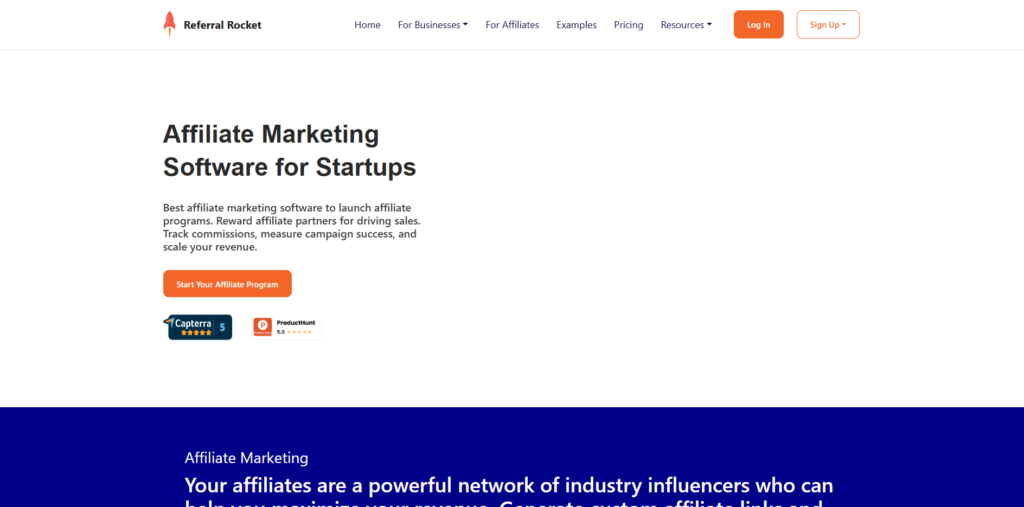Click the Affiliate Marketing Software for Startups headline
This screenshot has width=1024, height=507.
289,150
